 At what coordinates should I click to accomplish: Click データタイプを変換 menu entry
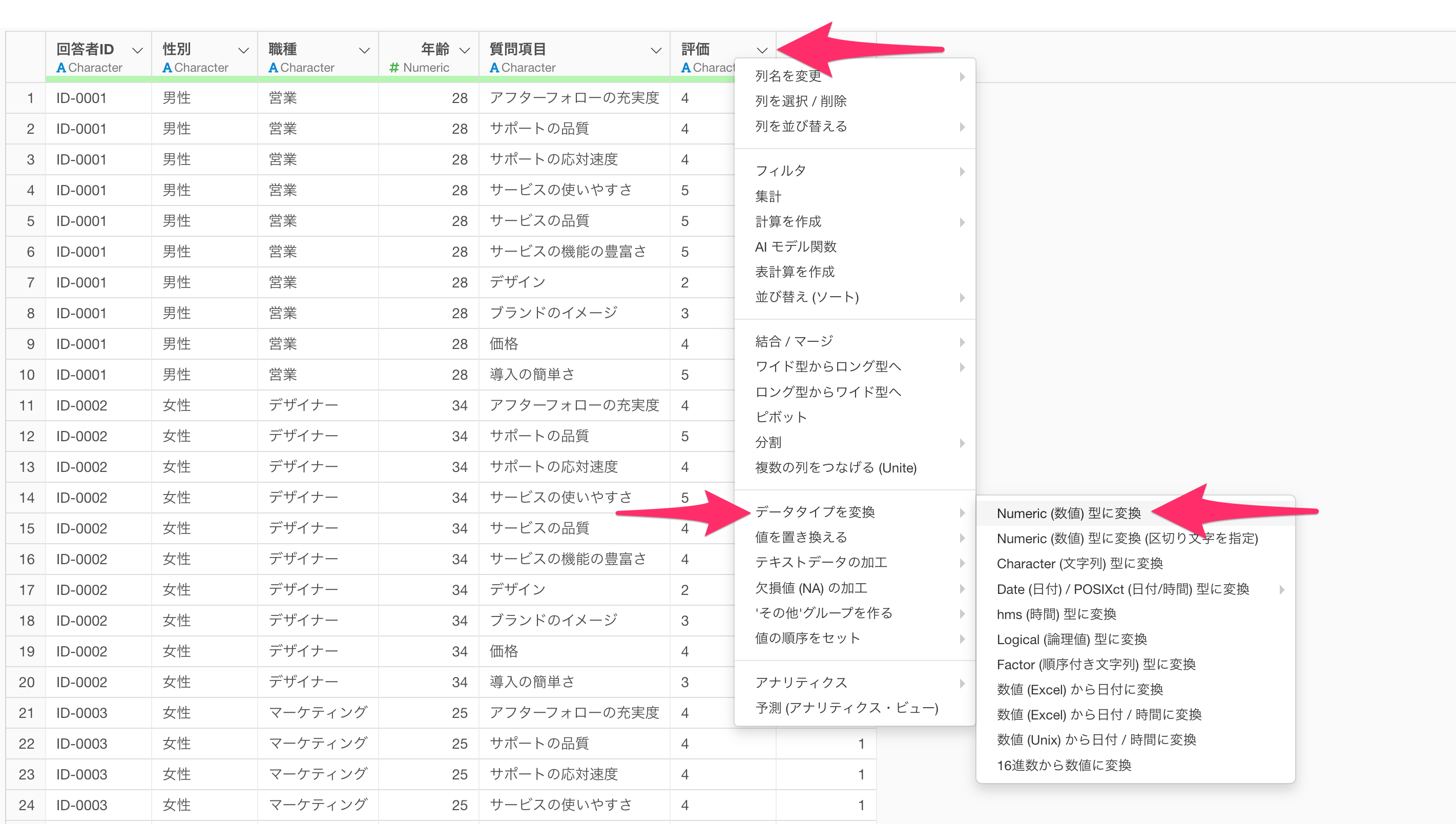[x=815, y=512]
